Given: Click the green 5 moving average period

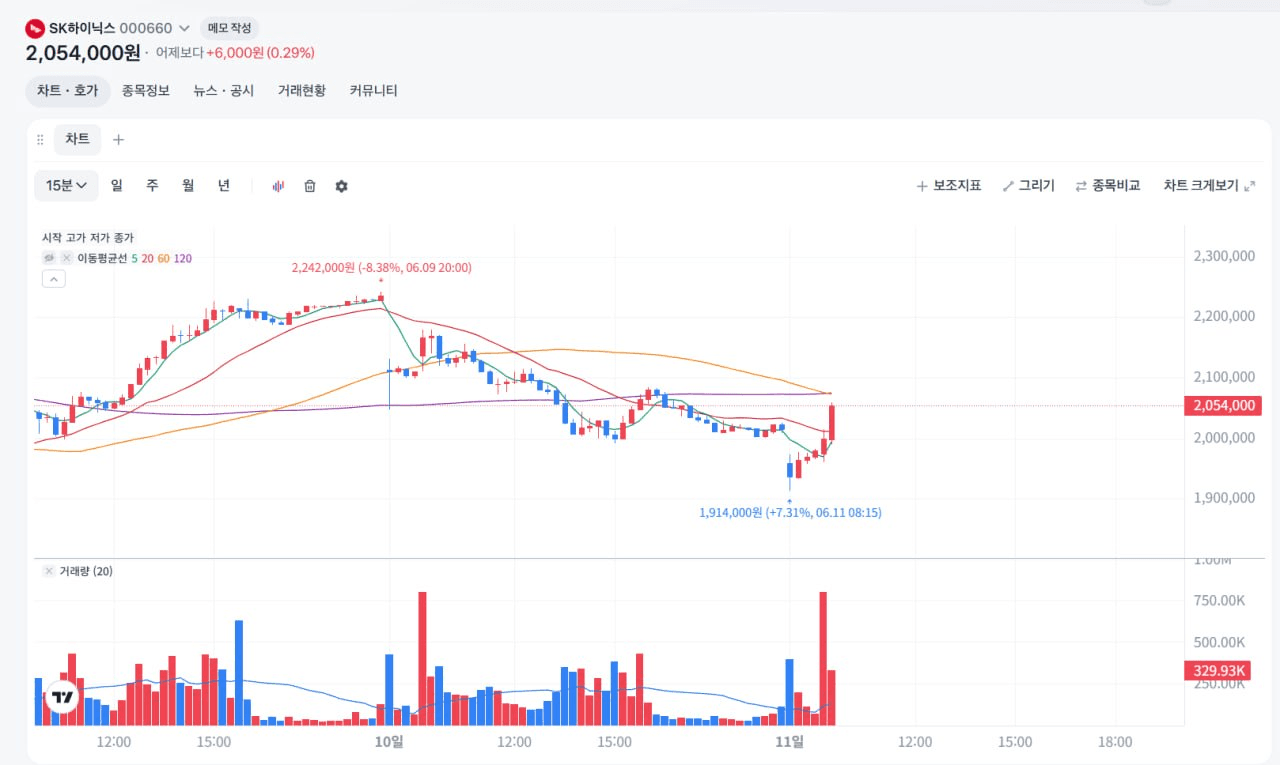Looking at the screenshot, I should pos(136,258).
